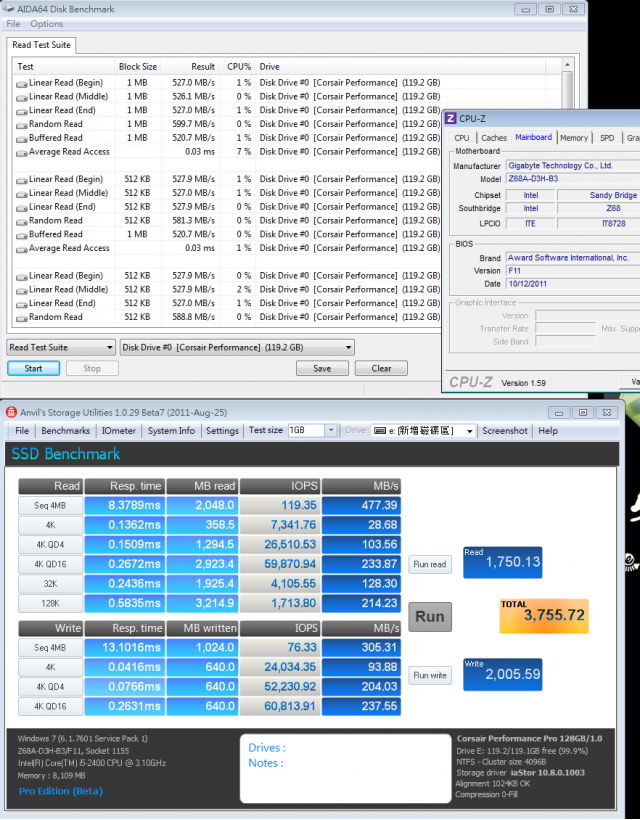Click the AIDA64 results list scroll-up arrow
This screenshot has height=820, width=640.
(x=567, y=65)
